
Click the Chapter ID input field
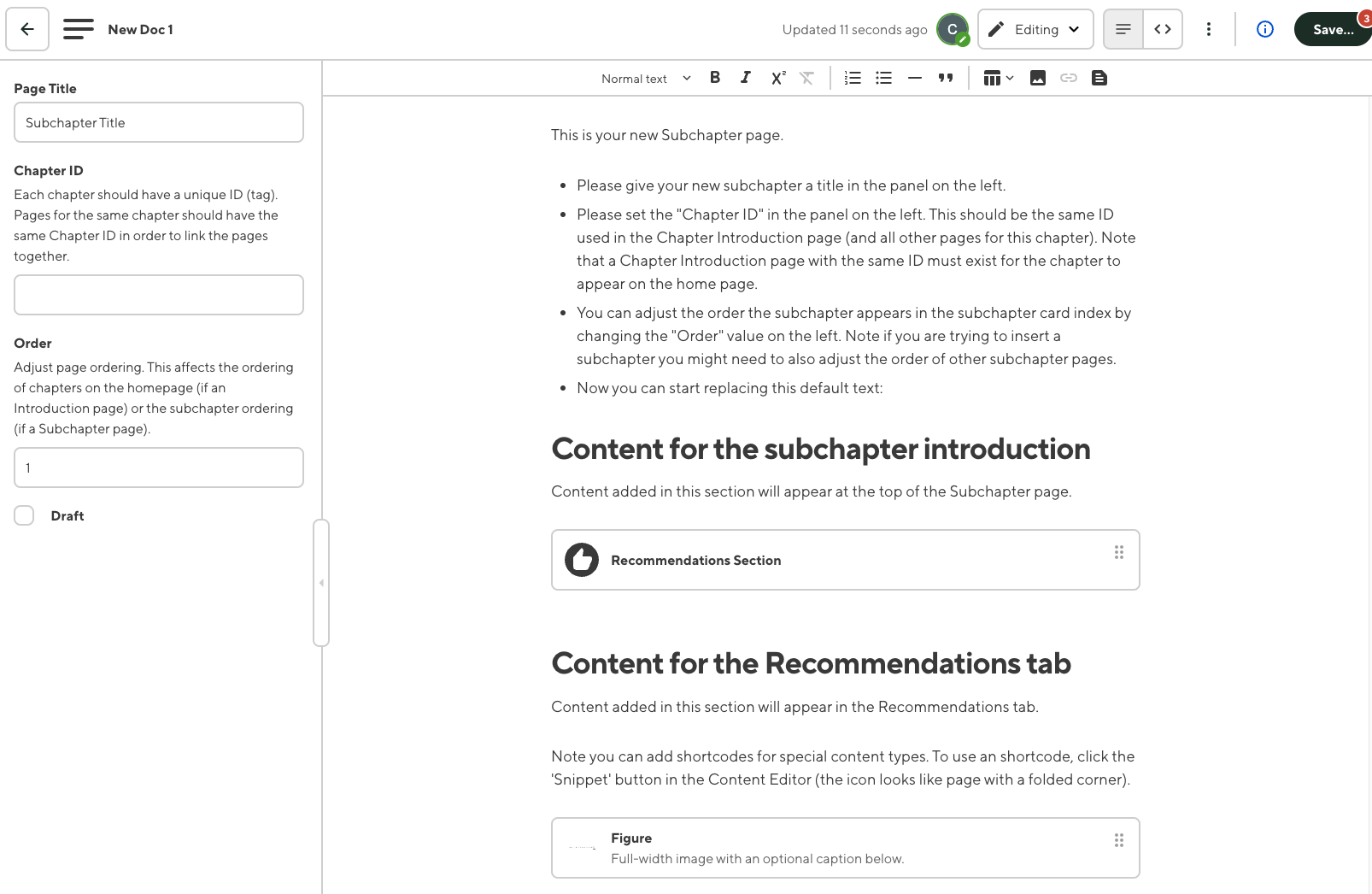[x=159, y=295]
